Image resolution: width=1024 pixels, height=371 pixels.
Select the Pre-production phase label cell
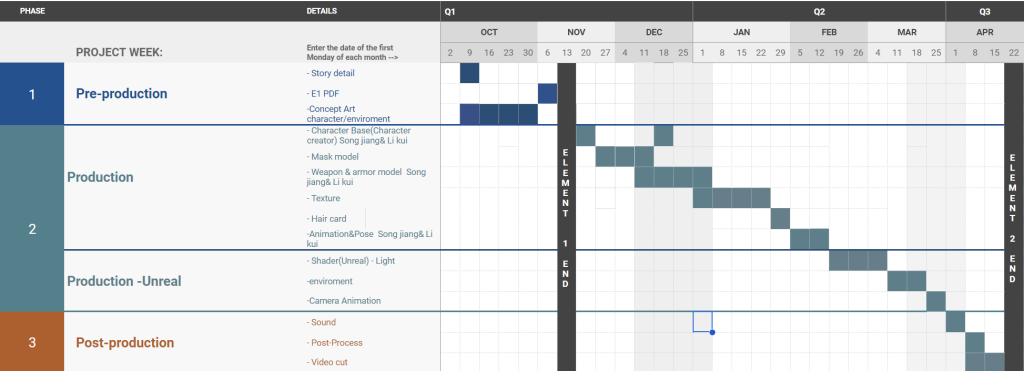121,93
